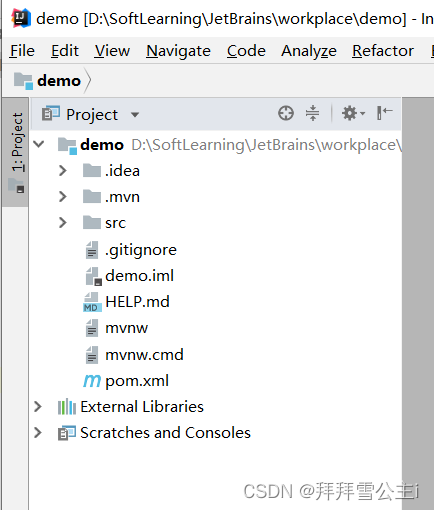This screenshot has height=510, width=434.
Task: Click the MD icon beside HELP.md
Action: tap(92, 302)
